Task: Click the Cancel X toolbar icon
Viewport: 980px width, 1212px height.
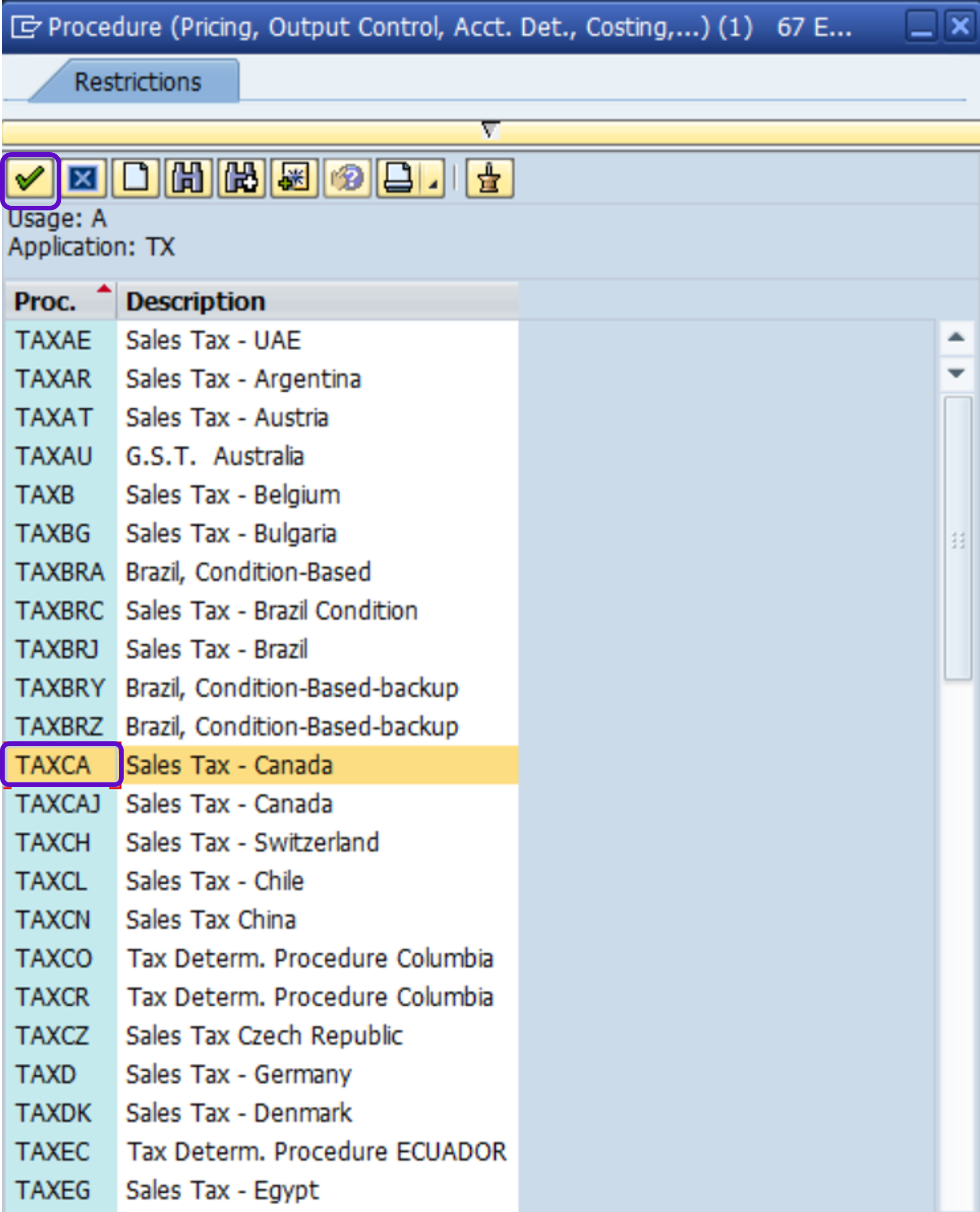Action: [83, 179]
